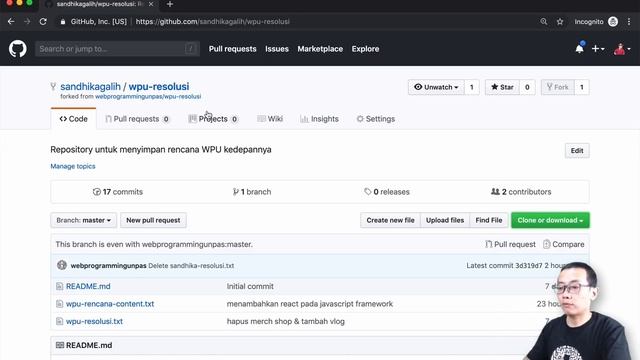
Task: Open Incognito profile icon
Action: pyautogui.click(x=613, y=22)
